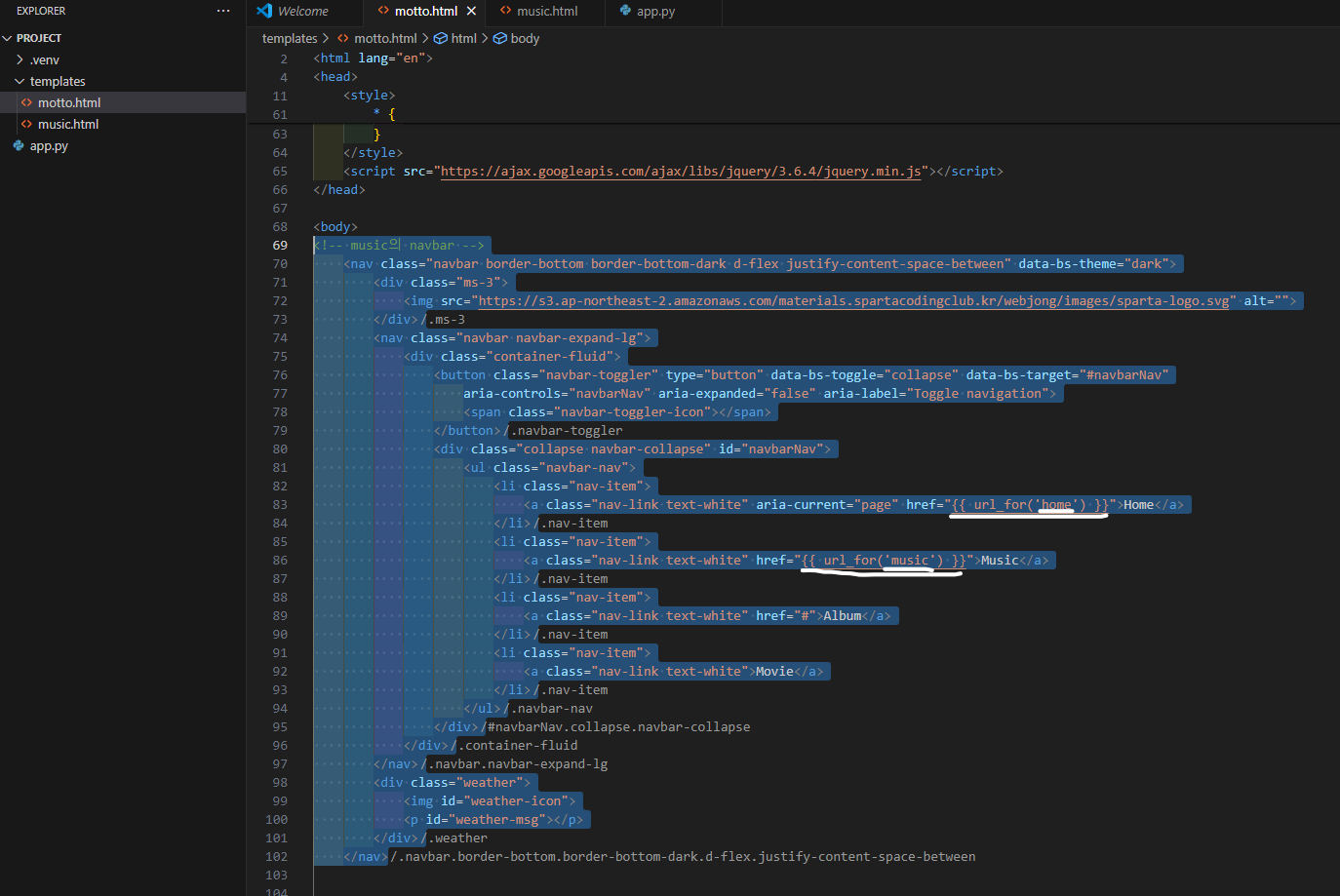Click the div class="weather" line
This screenshot has height=896, width=1340.
(x=453, y=783)
